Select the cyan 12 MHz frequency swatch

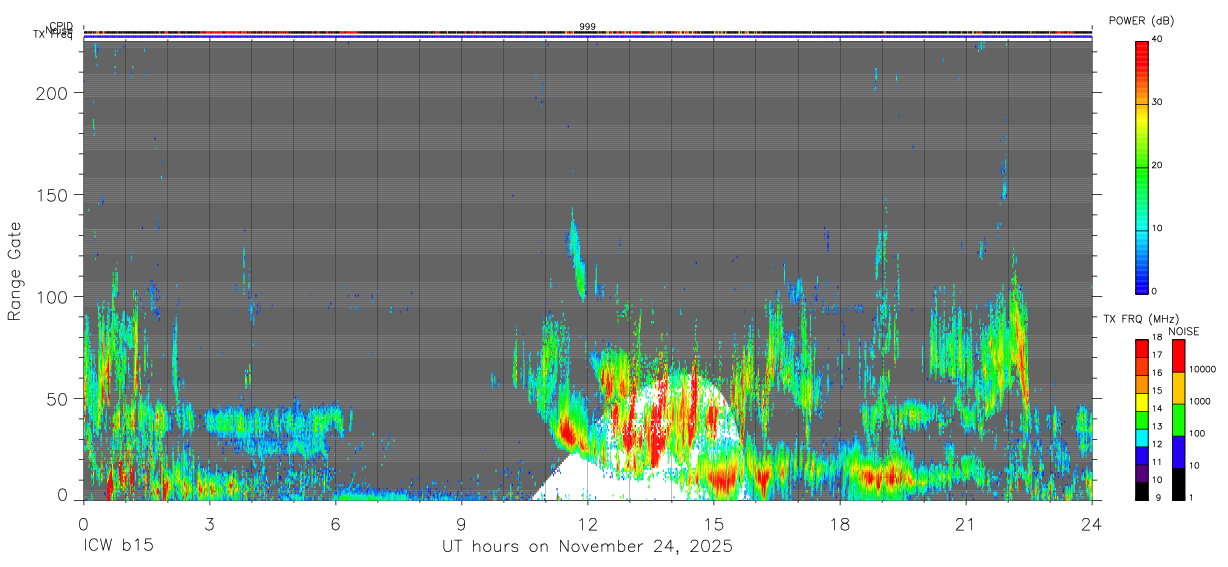[x=1142, y=443]
